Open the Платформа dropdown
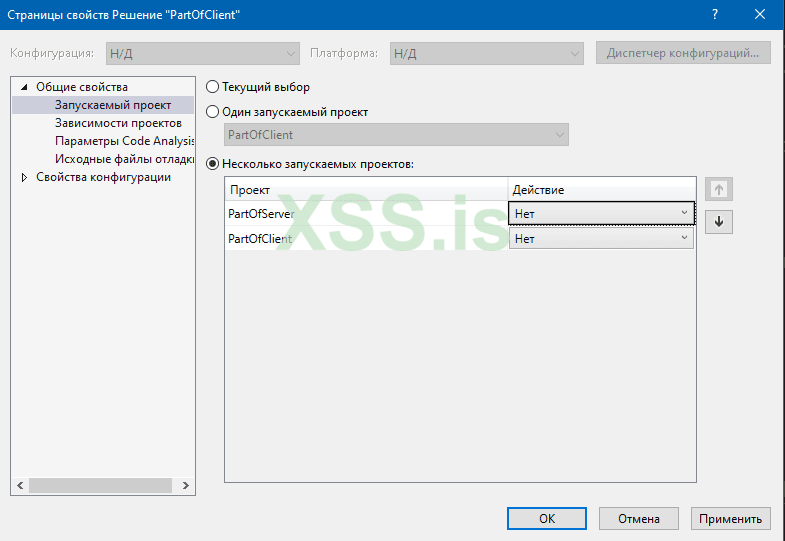Screen dimensions: 785x541 coord(487,54)
